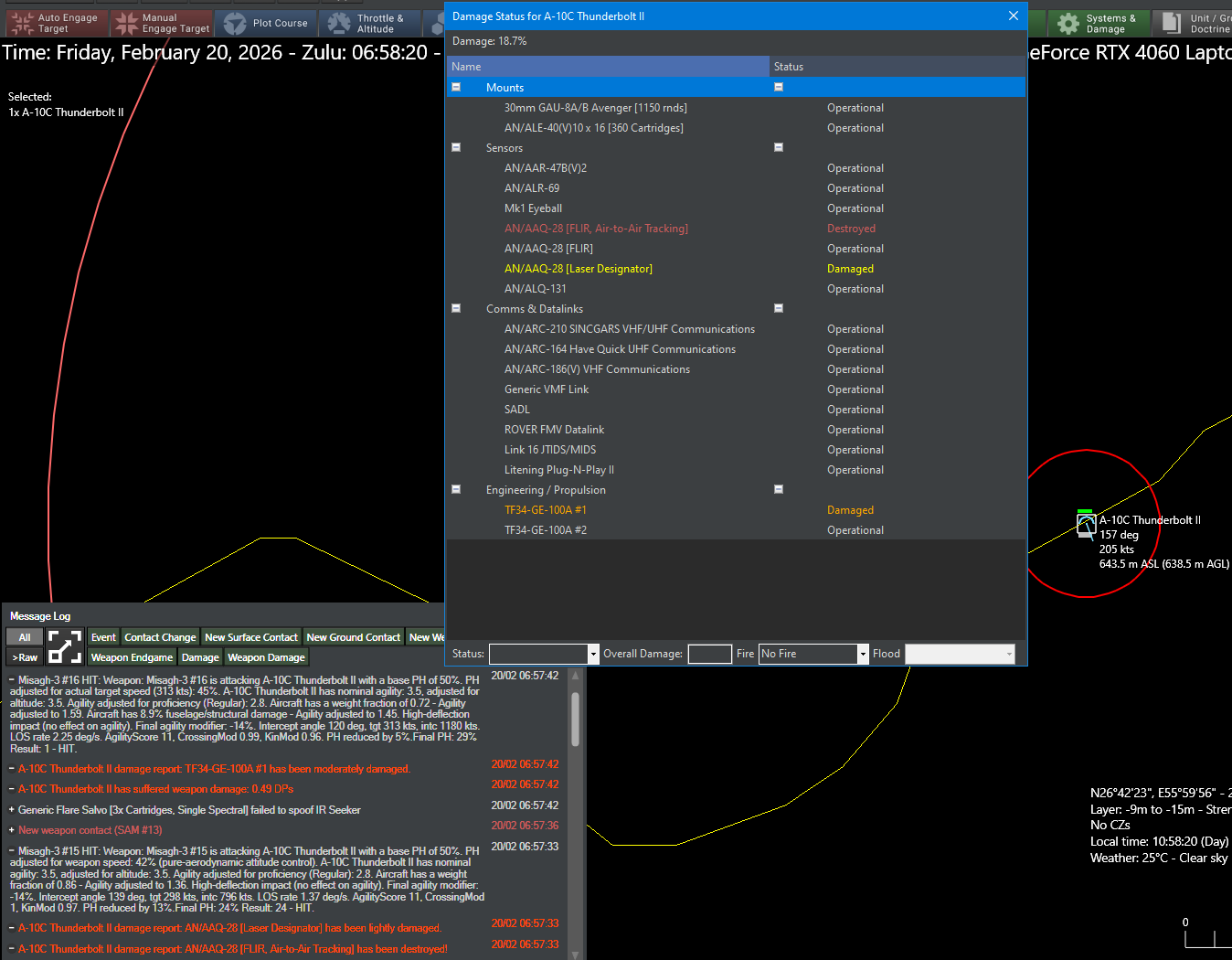The height and width of the screenshot is (960, 1232).
Task: Select the destroyed AN/AAQ-28 Air-to-Air Tracking row
Action: point(736,229)
